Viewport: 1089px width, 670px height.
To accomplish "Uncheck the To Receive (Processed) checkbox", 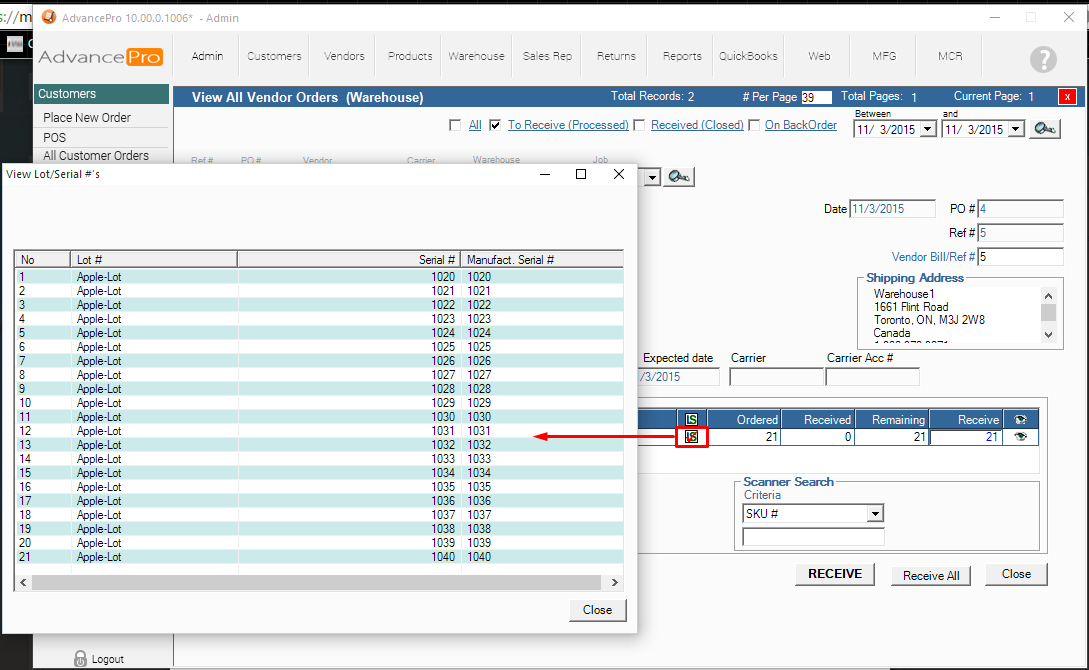I will pyautogui.click(x=494, y=125).
